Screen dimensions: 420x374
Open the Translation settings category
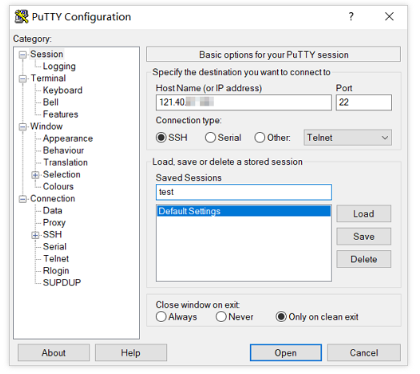(66, 162)
